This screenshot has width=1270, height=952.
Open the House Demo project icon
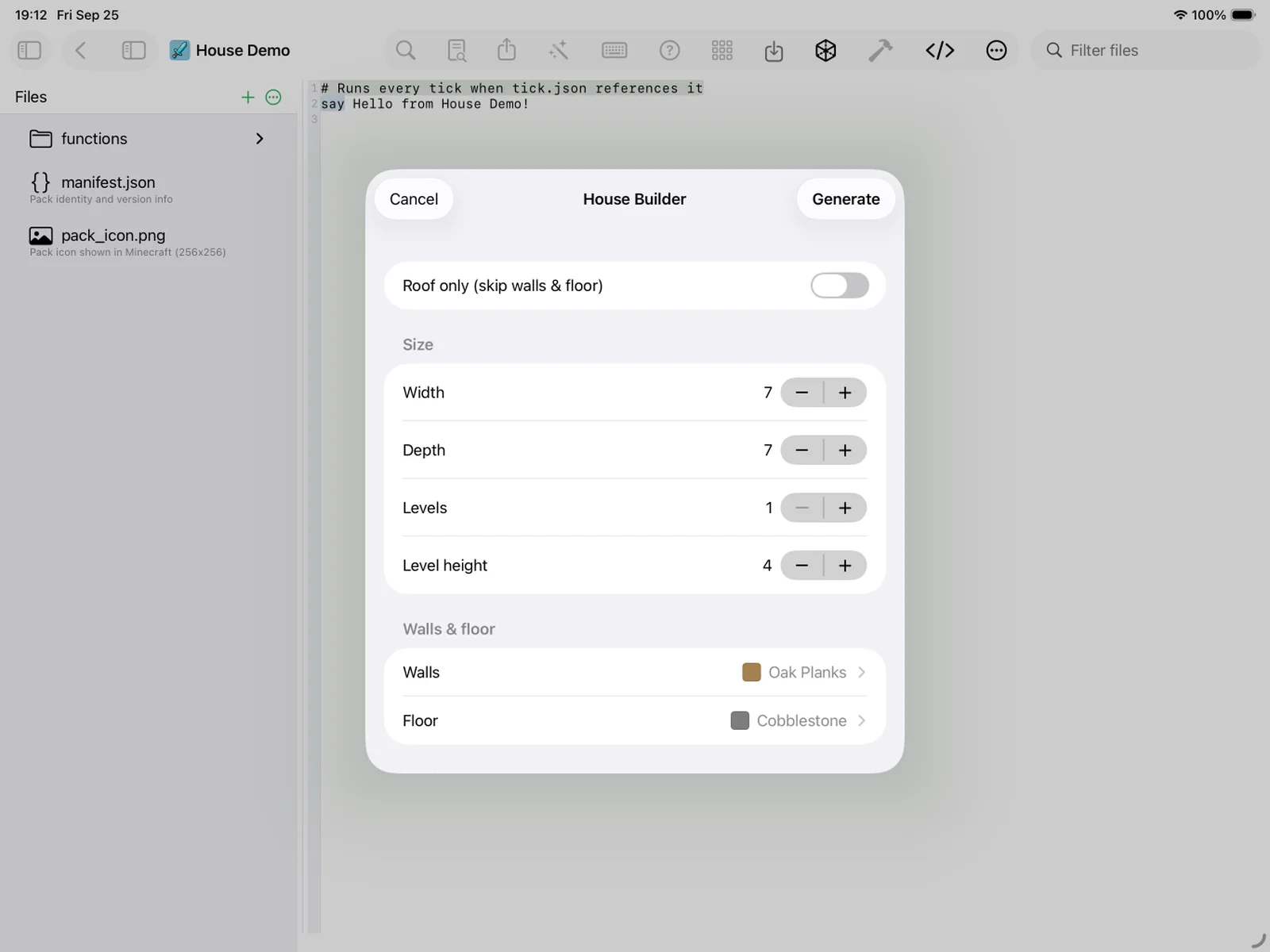(180, 50)
